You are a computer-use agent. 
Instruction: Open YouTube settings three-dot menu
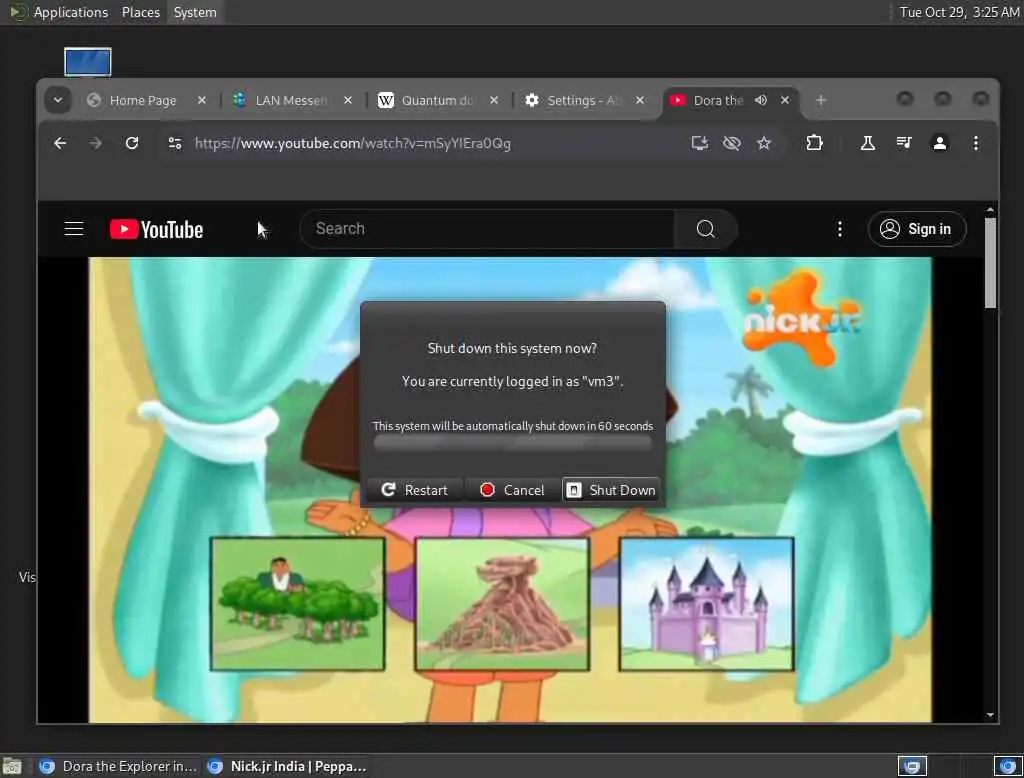coord(840,229)
